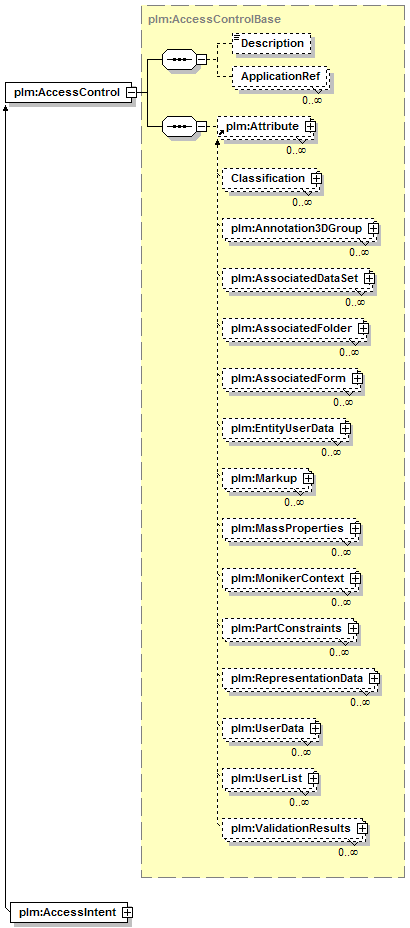
Task: Select the lower sequence octagon icon
Action: (178, 127)
